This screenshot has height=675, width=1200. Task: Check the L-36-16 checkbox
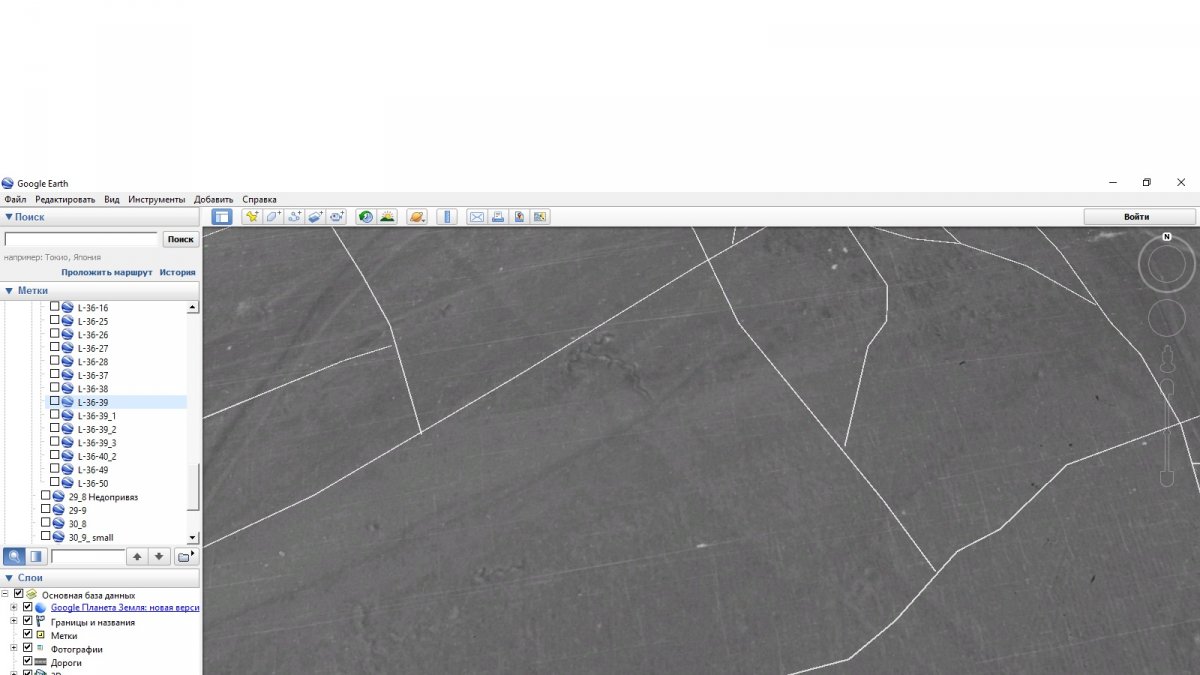[x=55, y=307]
